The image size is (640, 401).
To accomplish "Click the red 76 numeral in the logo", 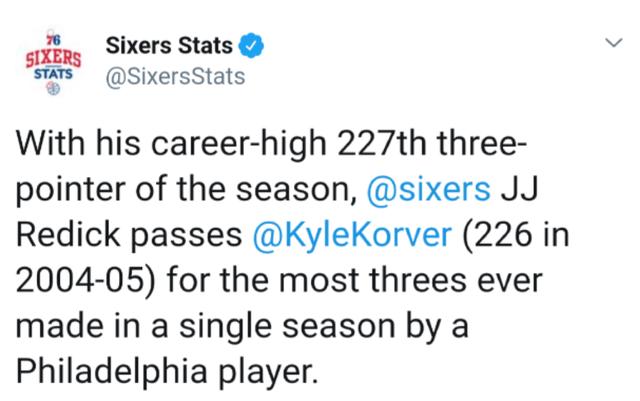I will tap(53, 40).
